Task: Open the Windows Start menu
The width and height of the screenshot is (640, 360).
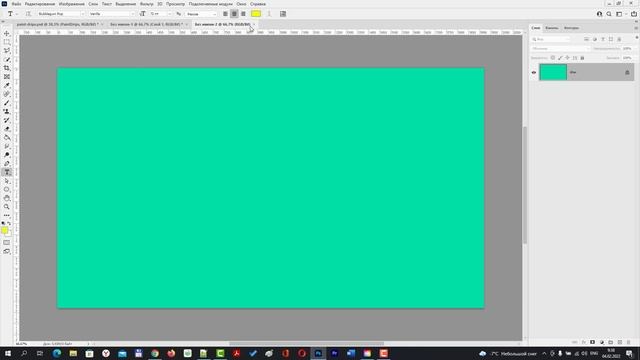Action: tap(7, 353)
